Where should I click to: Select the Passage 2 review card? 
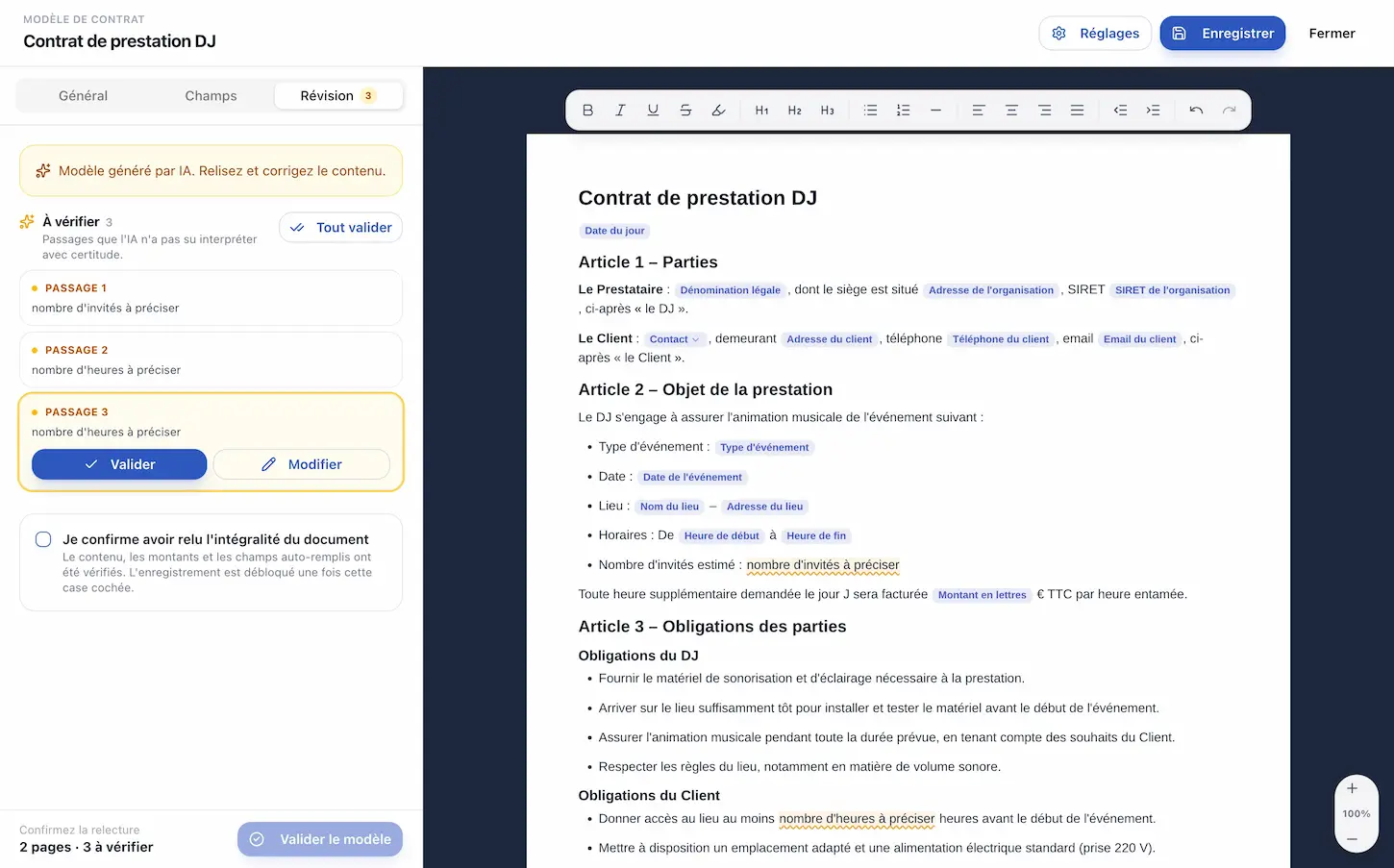211,360
